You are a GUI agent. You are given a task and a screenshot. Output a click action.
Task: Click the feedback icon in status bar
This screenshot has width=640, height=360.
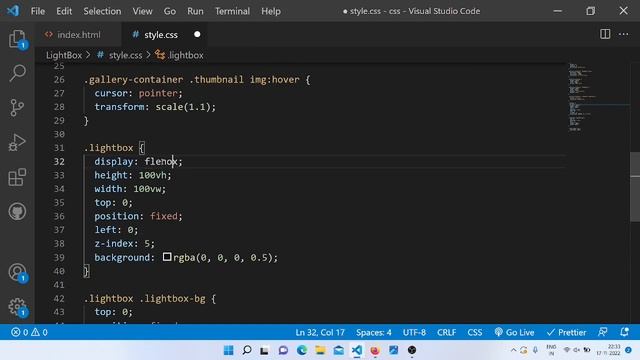(x=602, y=332)
